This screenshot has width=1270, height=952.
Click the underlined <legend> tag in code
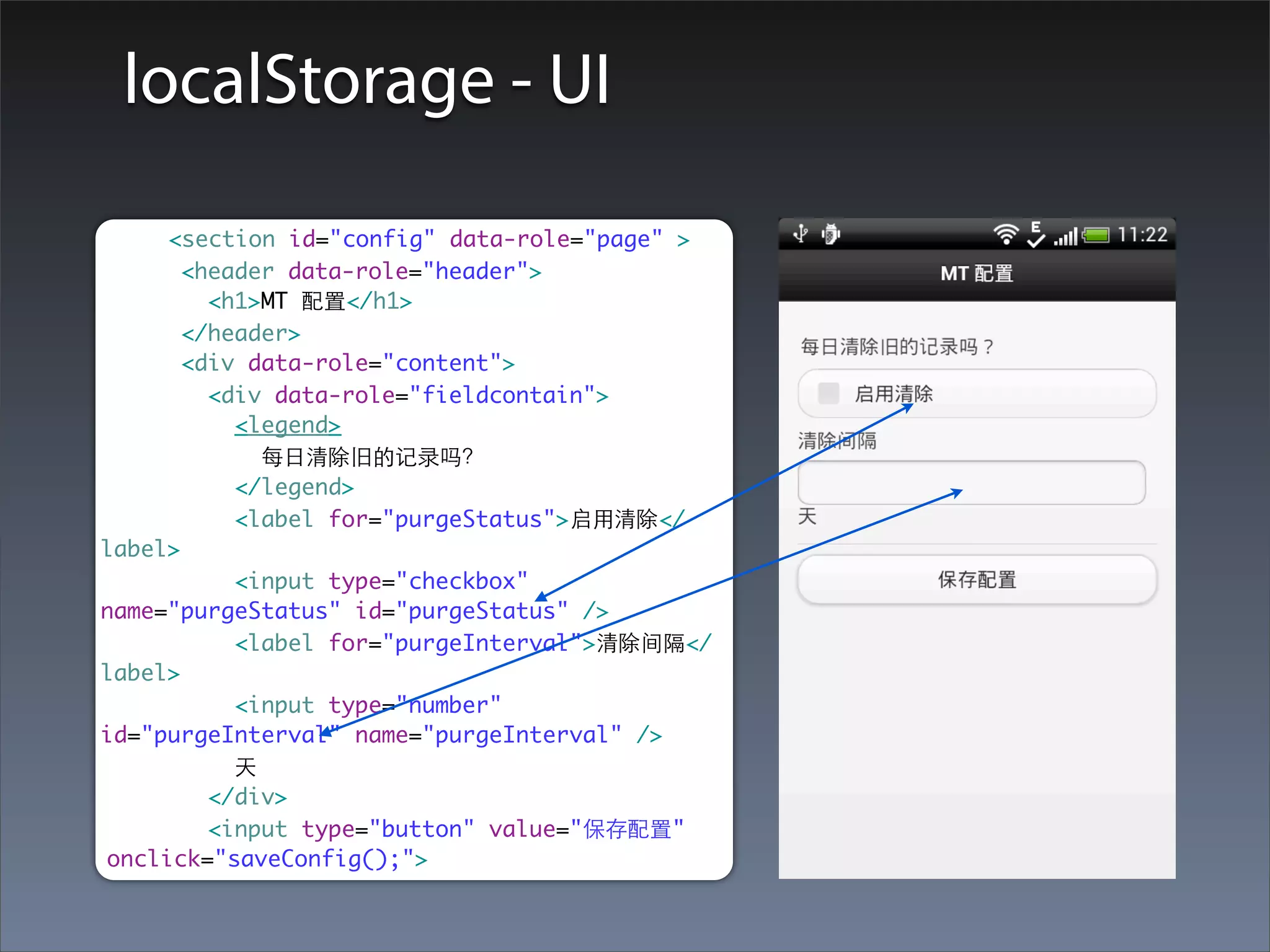click(288, 425)
